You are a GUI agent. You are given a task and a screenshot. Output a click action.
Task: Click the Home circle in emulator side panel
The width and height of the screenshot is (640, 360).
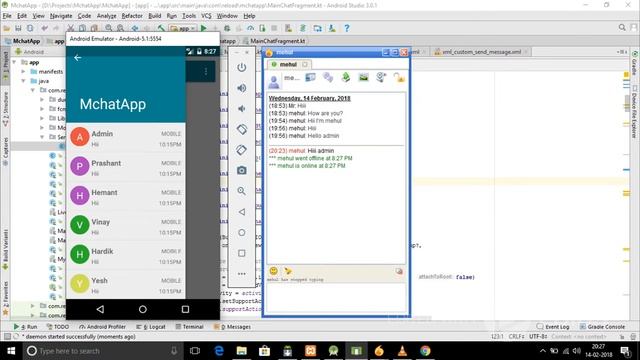point(242,233)
